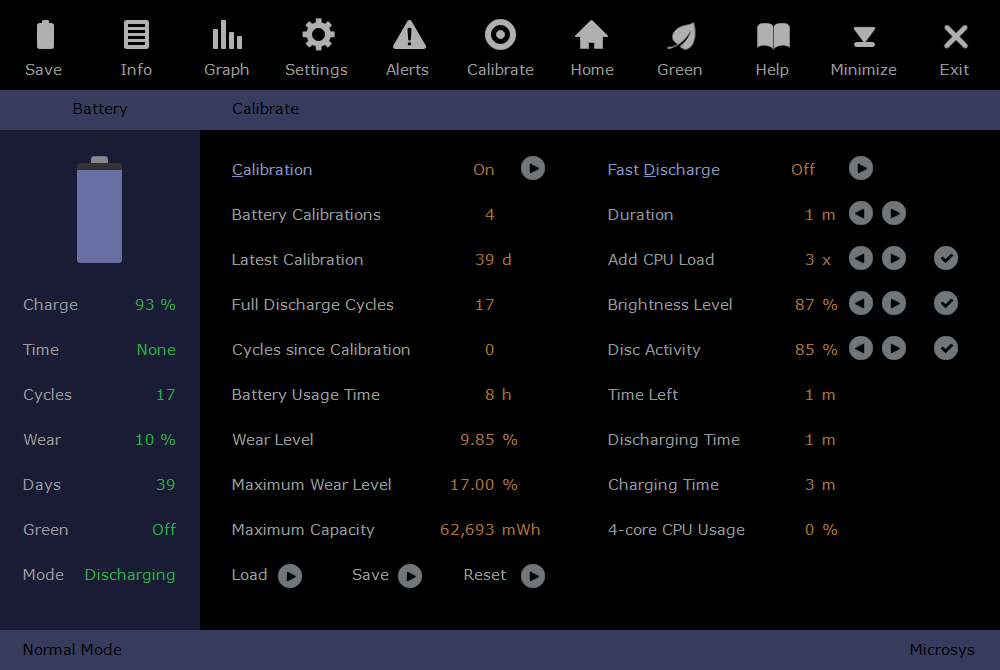This screenshot has width=1000, height=670.
Task: Select the Calibrate toolbar icon
Action: pyautogui.click(x=500, y=35)
